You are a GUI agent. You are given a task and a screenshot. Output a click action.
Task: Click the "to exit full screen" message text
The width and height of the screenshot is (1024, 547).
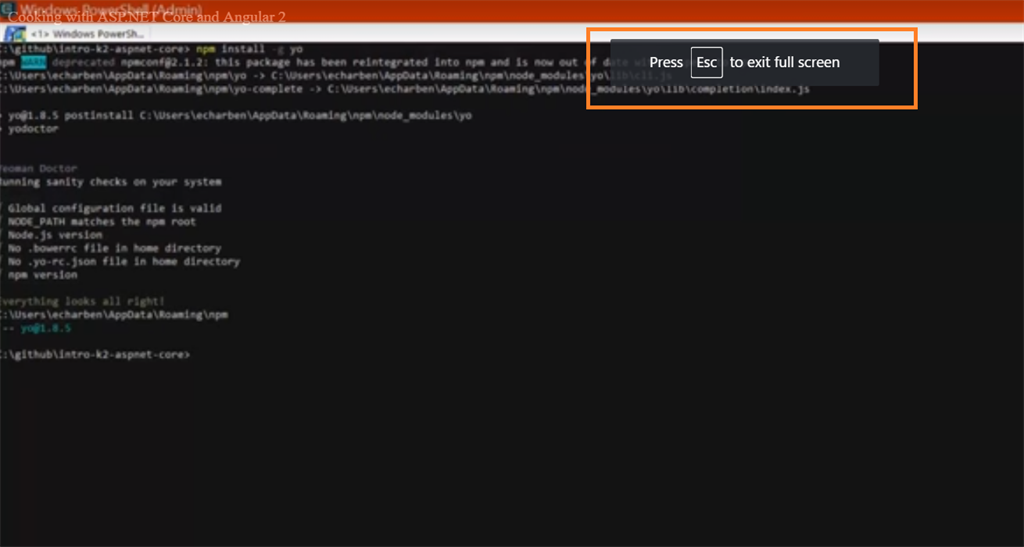tap(784, 63)
